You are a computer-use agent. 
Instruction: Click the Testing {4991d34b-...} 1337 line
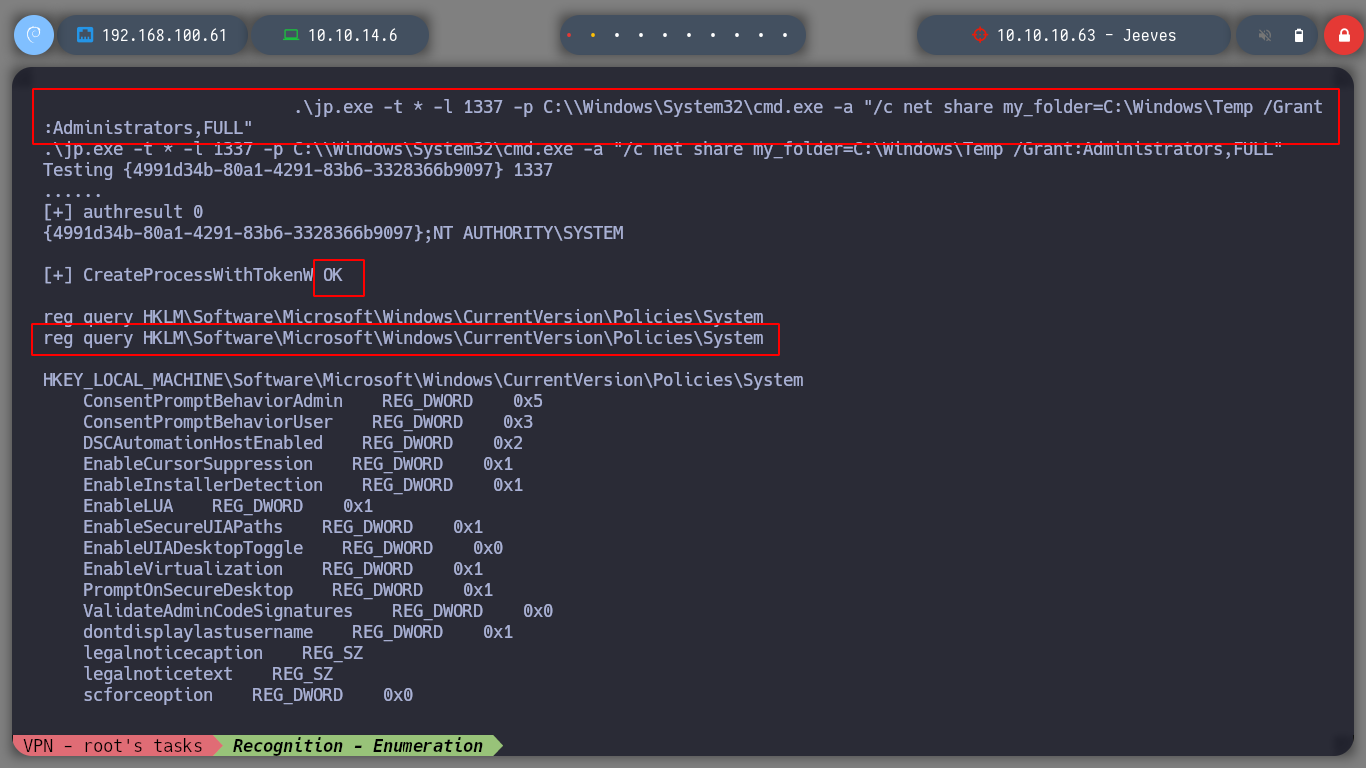coord(298,170)
